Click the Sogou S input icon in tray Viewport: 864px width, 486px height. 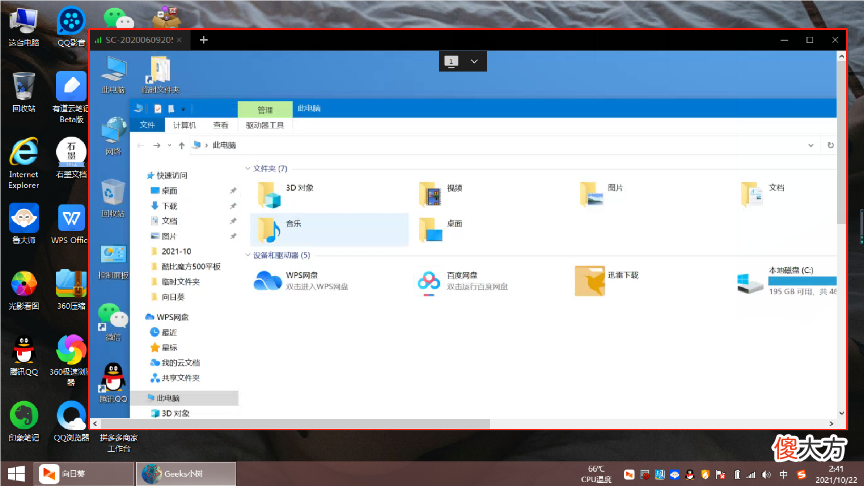[802, 474]
